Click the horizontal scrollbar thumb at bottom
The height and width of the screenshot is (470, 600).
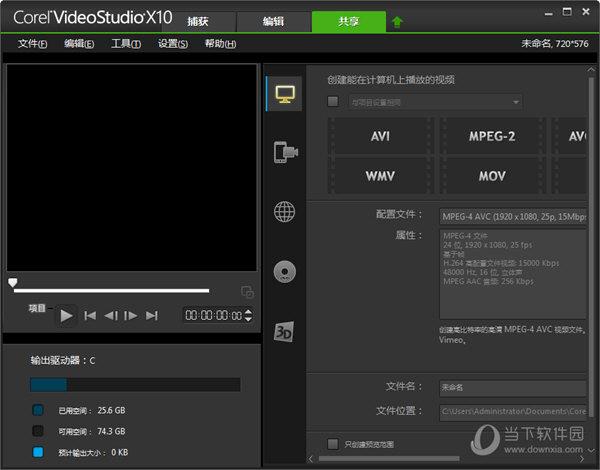tap(389, 459)
